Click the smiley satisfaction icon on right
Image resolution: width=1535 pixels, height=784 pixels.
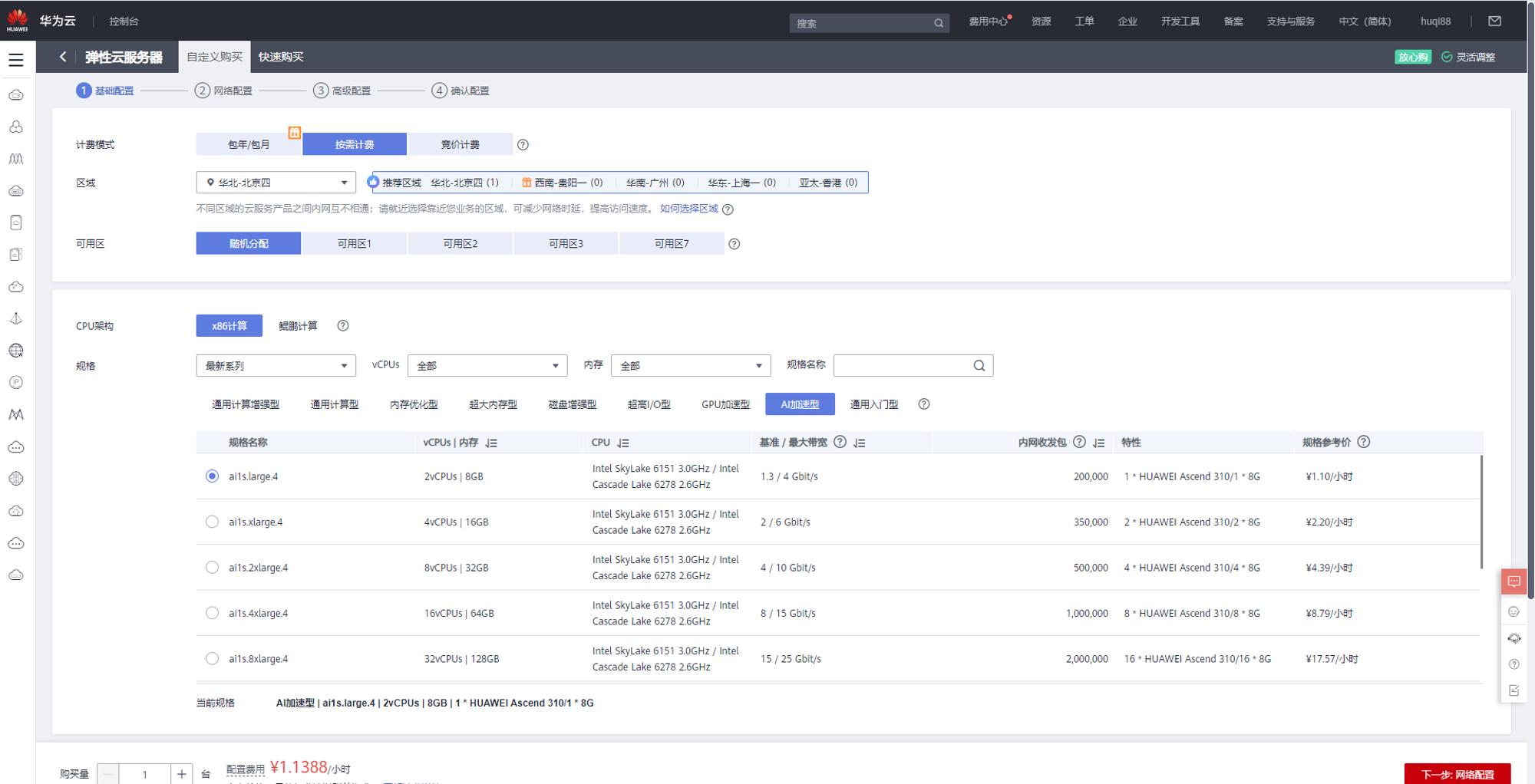[x=1514, y=611]
